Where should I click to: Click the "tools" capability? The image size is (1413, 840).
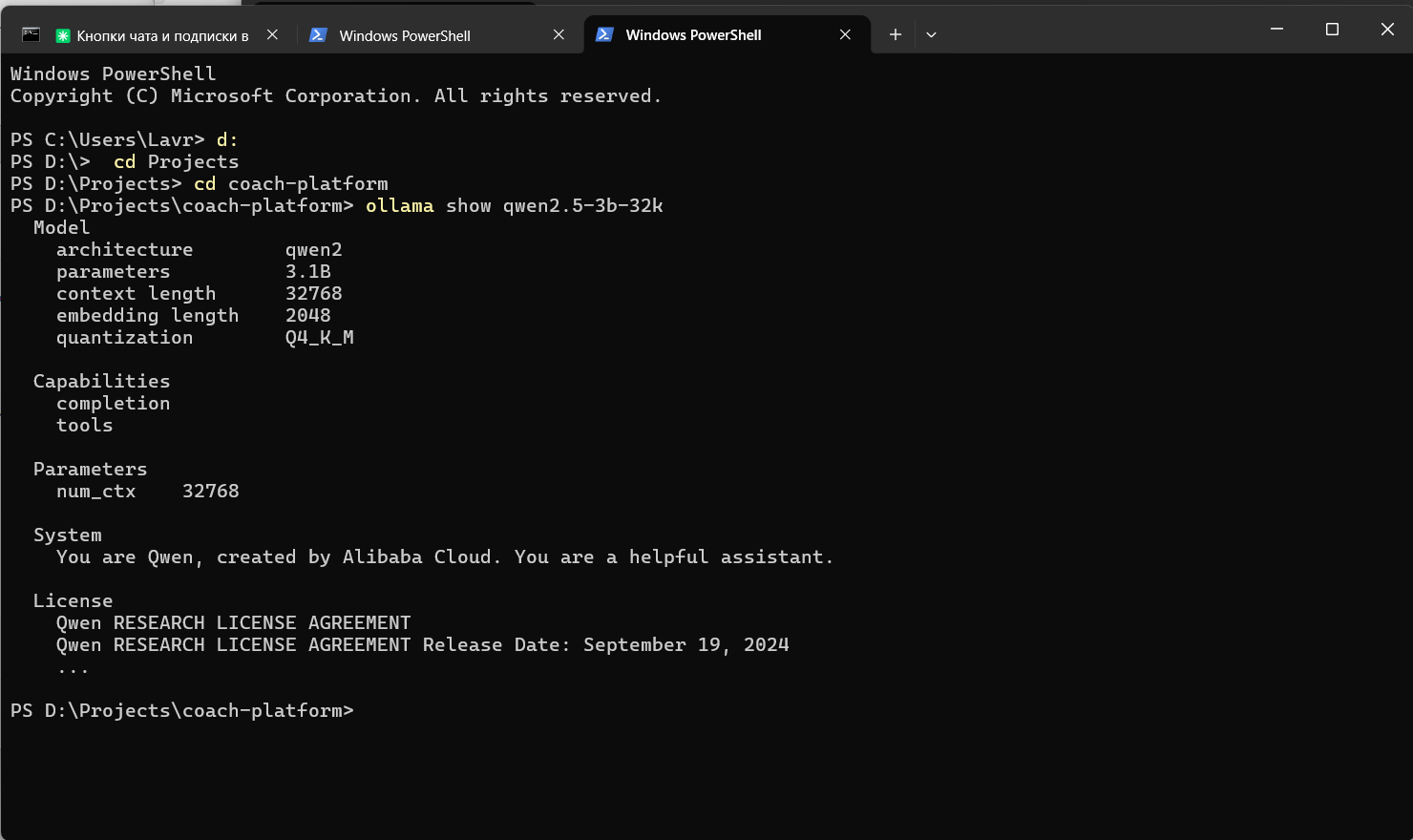coord(85,426)
